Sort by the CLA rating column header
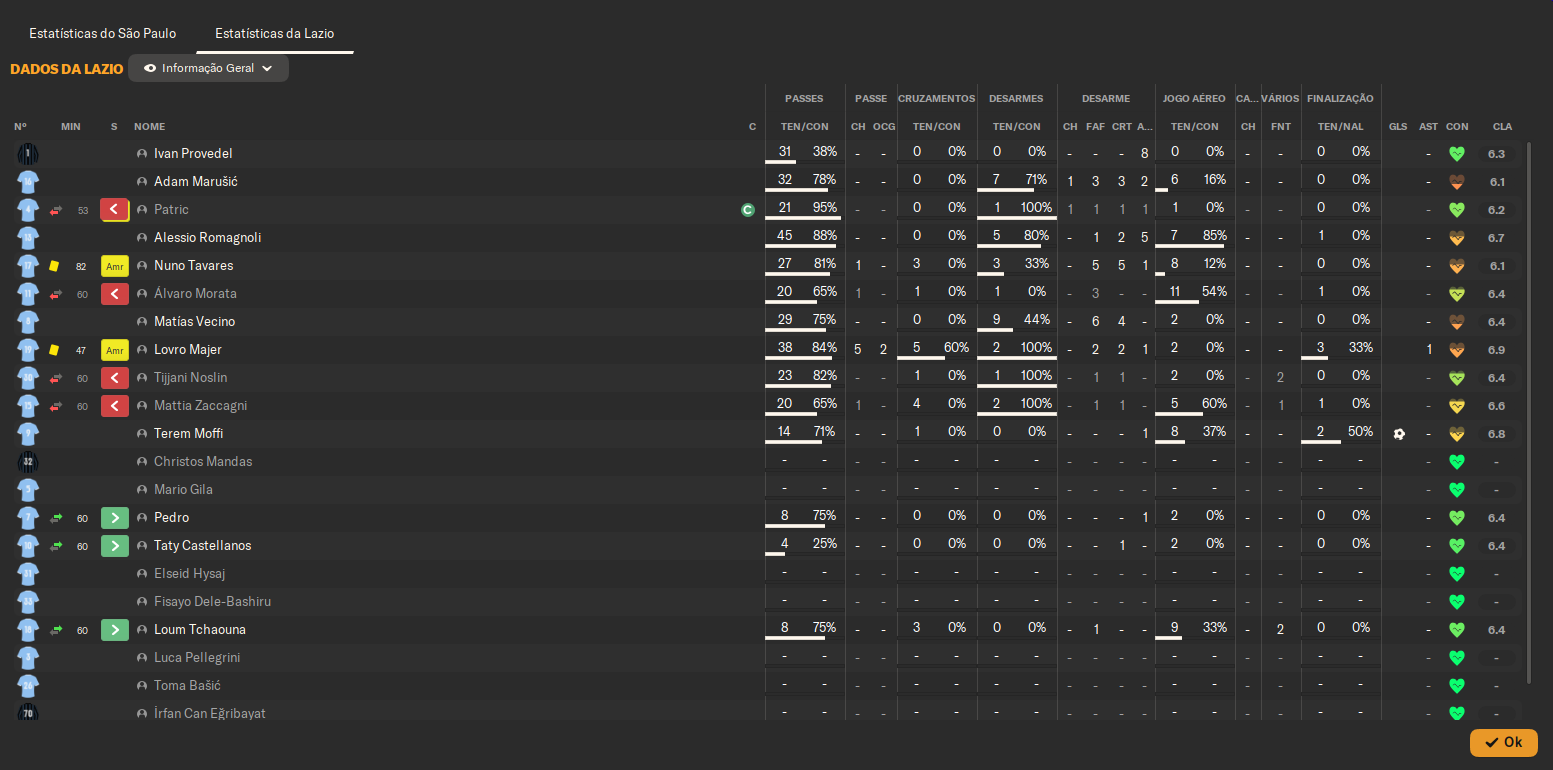Viewport: 1553px width, 770px height. (x=1502, y=127)
